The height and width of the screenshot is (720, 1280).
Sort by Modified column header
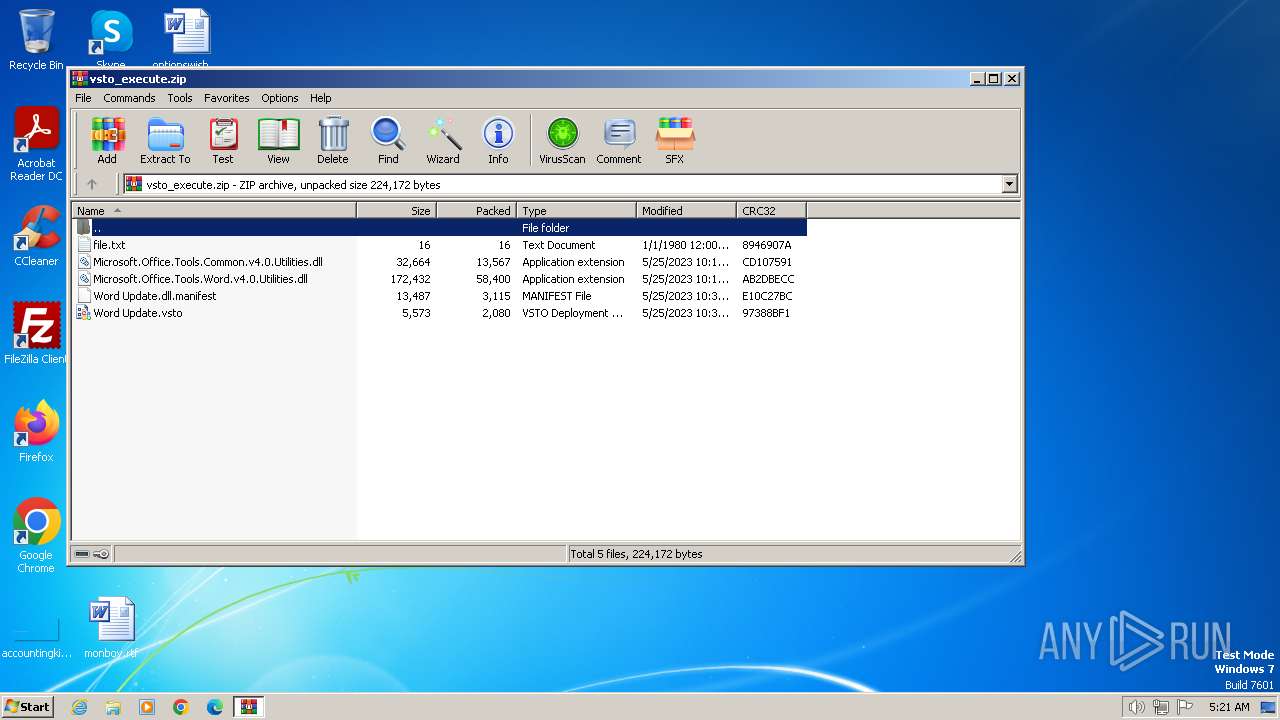click(x=687, y=210)
